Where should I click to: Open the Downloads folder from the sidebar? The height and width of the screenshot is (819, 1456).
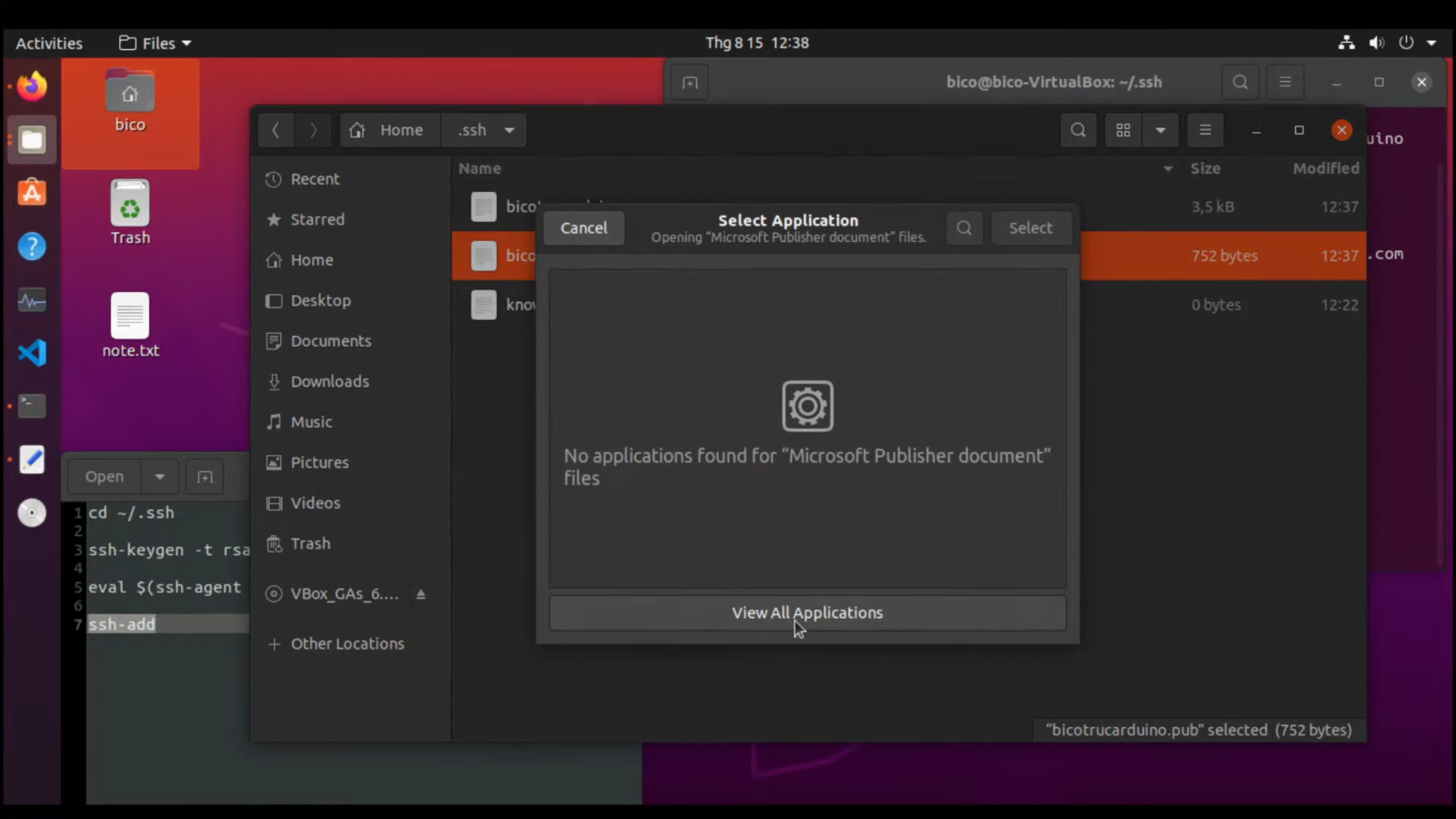click(x=329, y=381)
